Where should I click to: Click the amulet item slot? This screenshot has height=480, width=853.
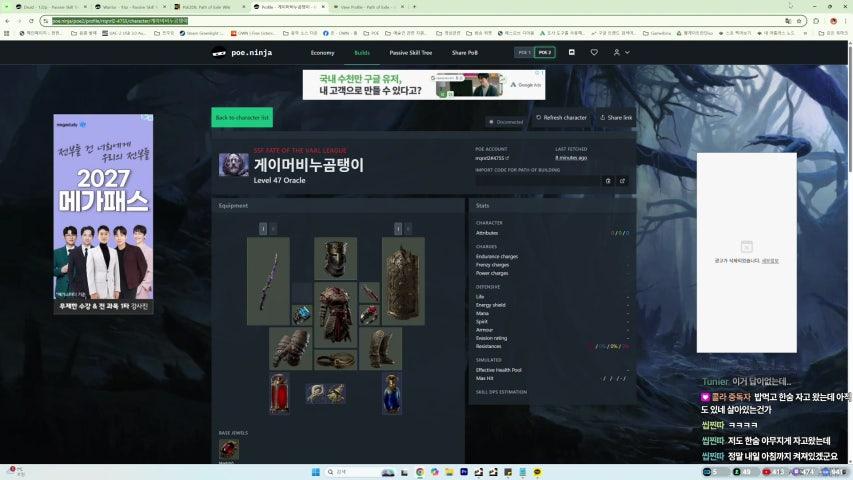369,293
